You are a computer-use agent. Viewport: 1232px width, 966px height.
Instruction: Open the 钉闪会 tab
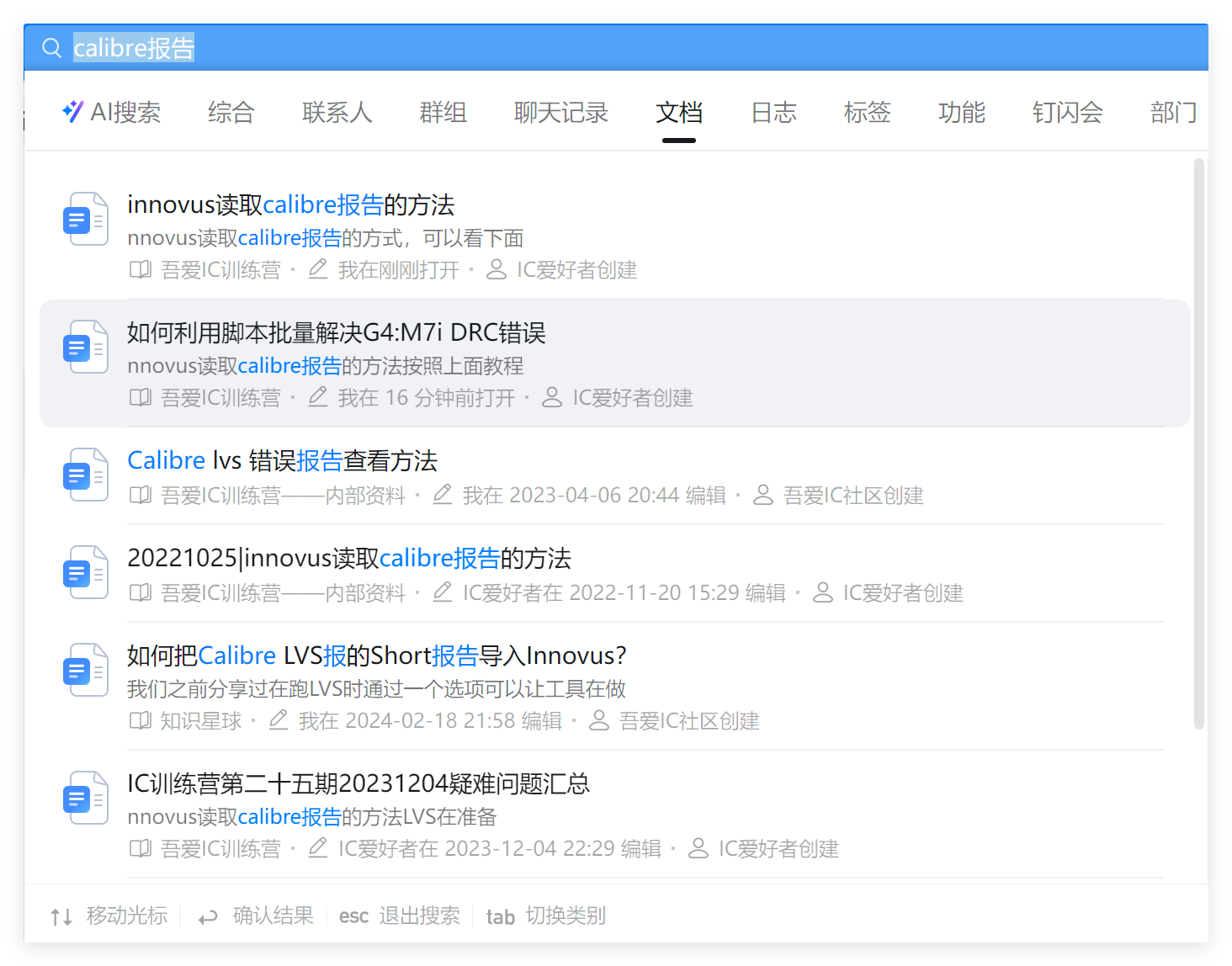(x=1068, y=112)
